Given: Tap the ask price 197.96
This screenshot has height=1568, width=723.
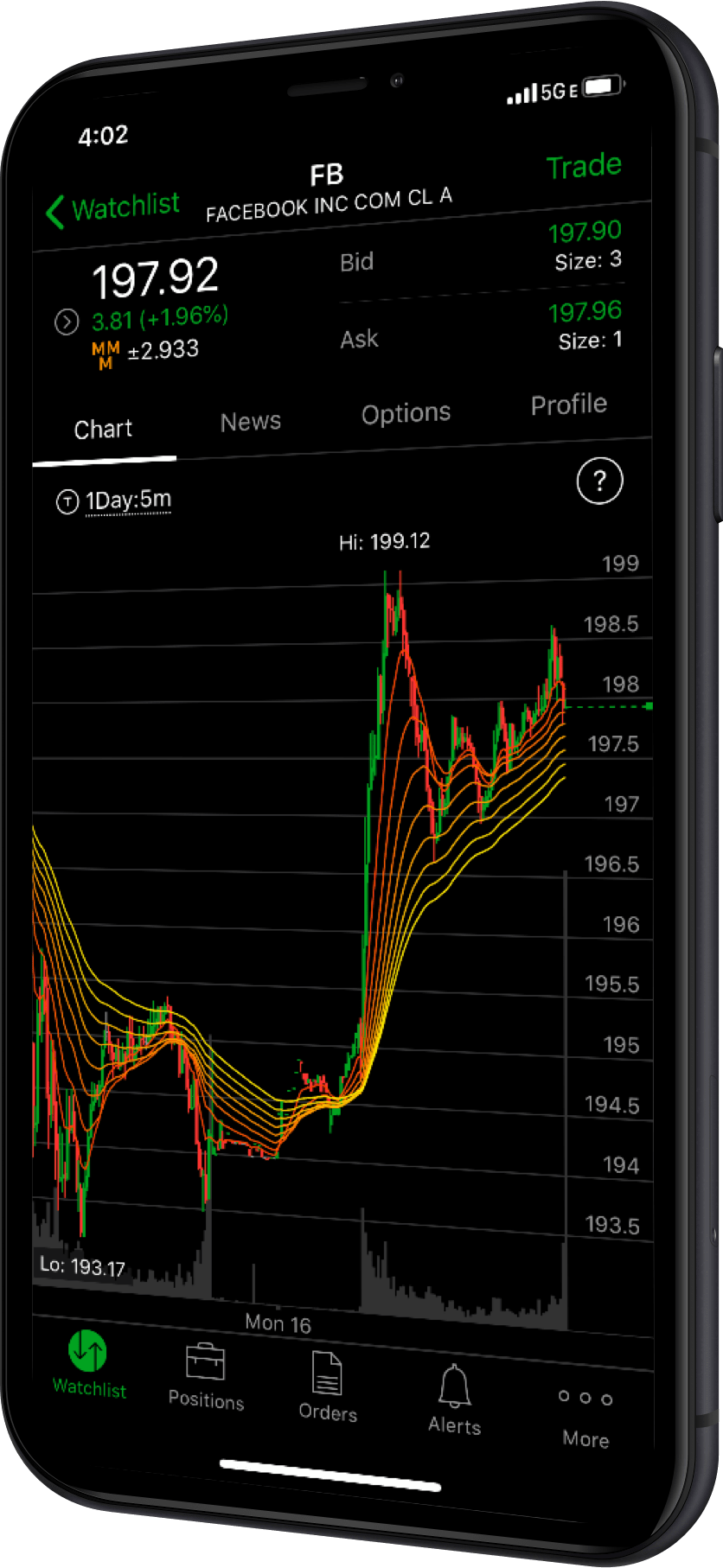Looking at the screenshot, I should point(585,312).
